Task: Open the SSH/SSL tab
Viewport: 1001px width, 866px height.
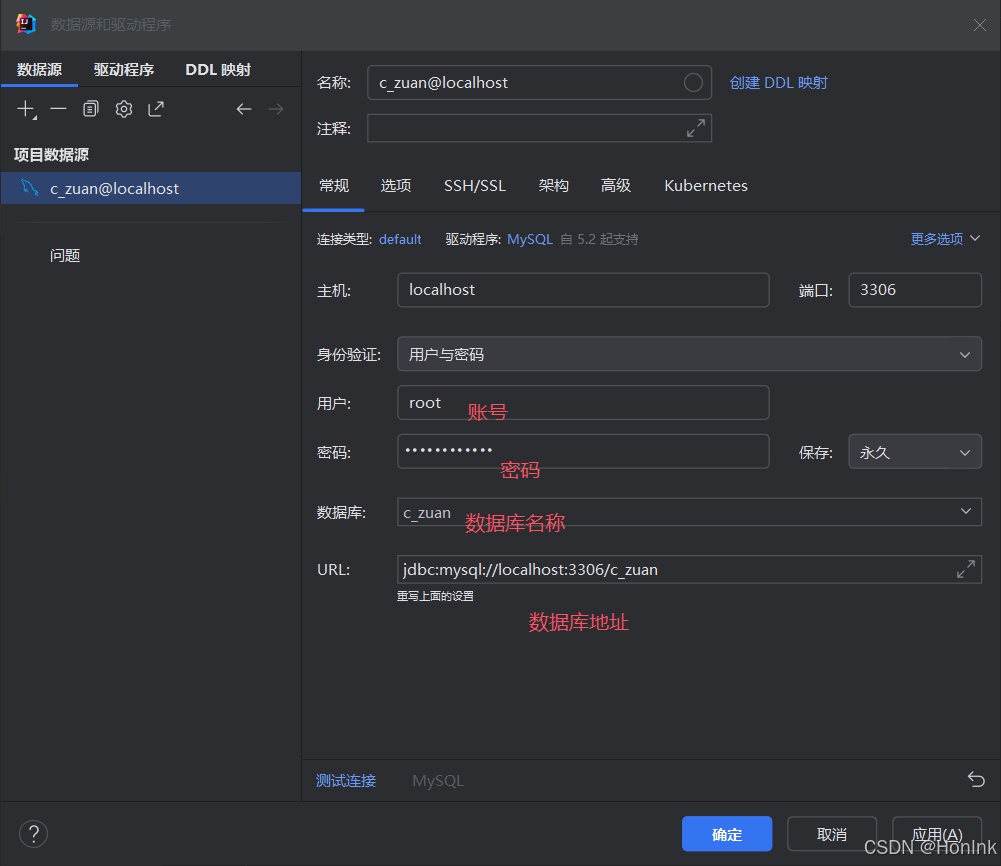Action: click(x=475, y=186)
